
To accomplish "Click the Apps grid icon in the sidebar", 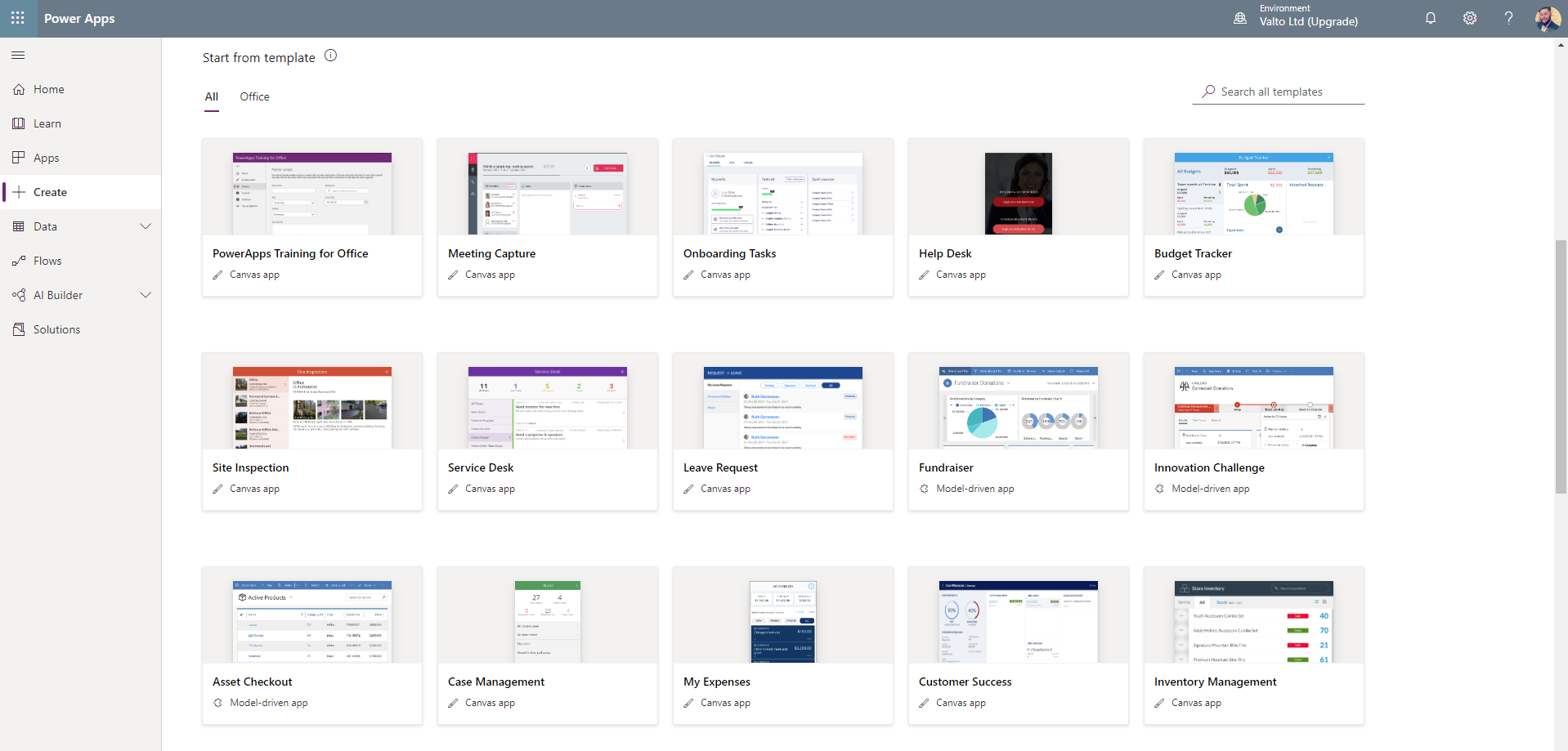I will tap(19, 158).
